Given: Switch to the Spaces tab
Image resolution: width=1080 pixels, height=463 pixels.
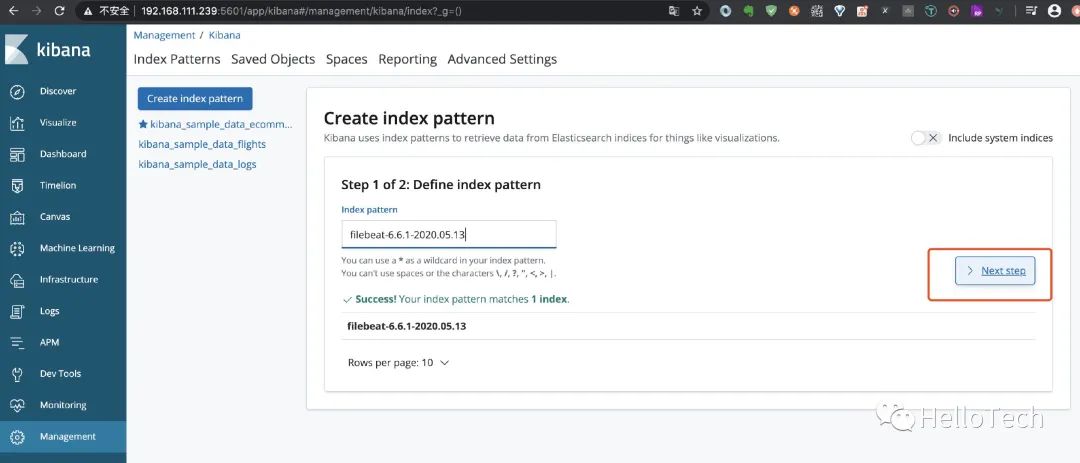Looking at the screenshot, I should point(347,59).
